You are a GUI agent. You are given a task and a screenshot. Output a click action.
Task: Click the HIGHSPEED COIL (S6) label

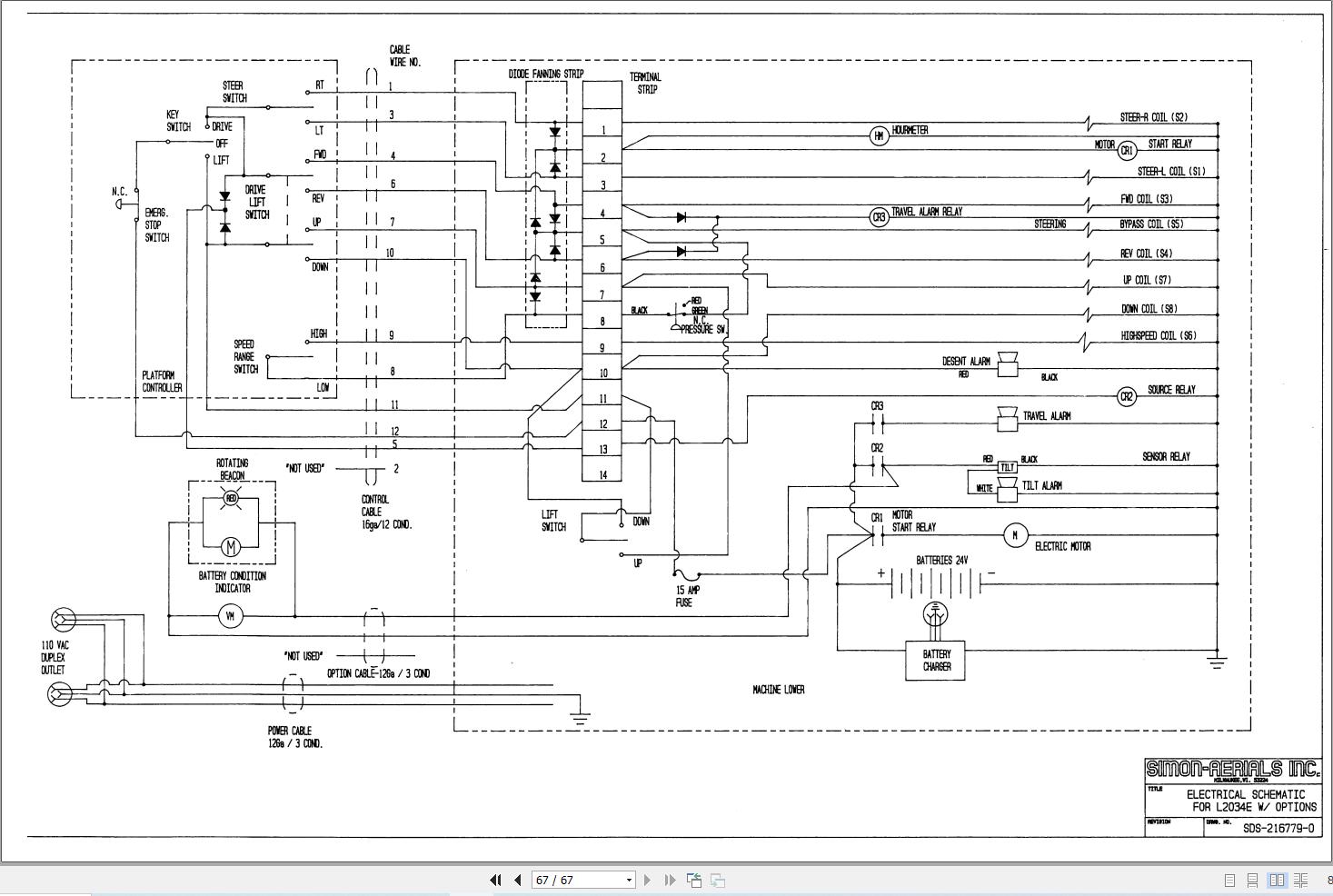1158,335
